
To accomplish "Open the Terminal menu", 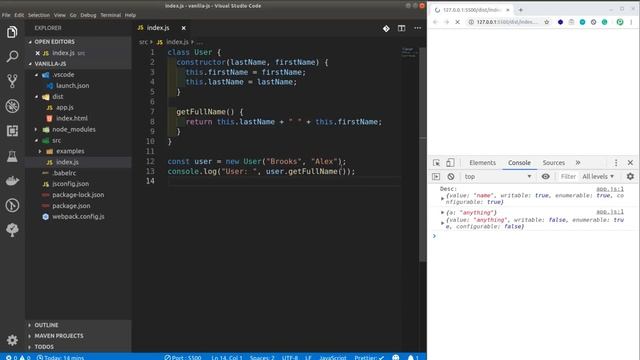I will (x=111, y=15).
